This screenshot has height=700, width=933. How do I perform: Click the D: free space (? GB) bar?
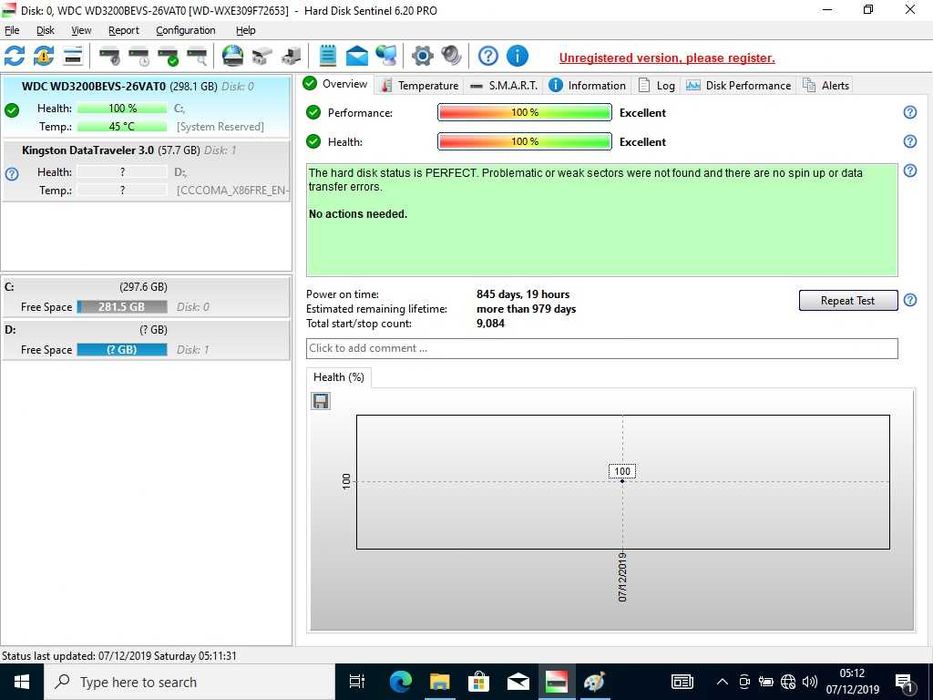122,350
